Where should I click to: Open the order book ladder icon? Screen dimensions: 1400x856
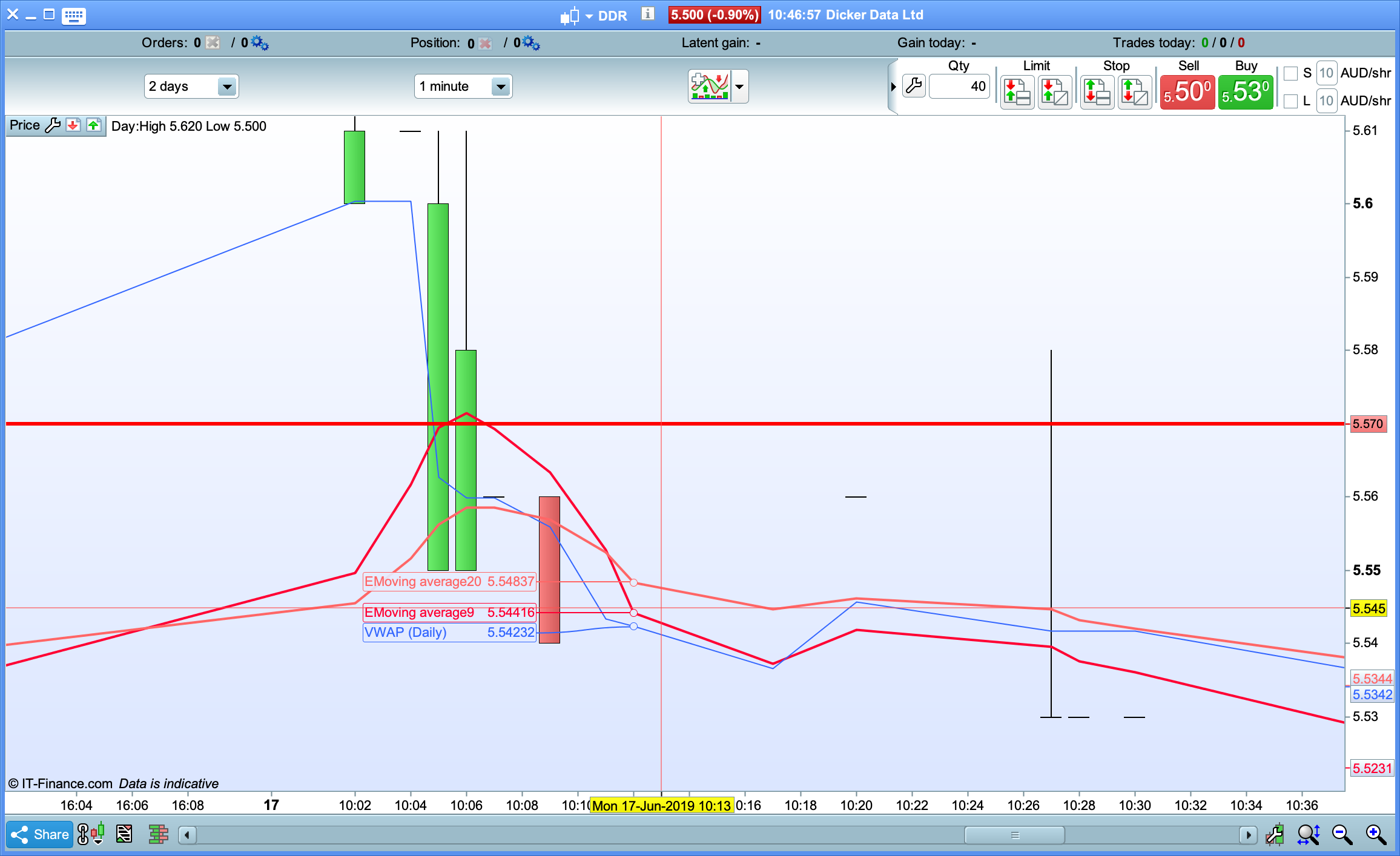click(158, 835)
